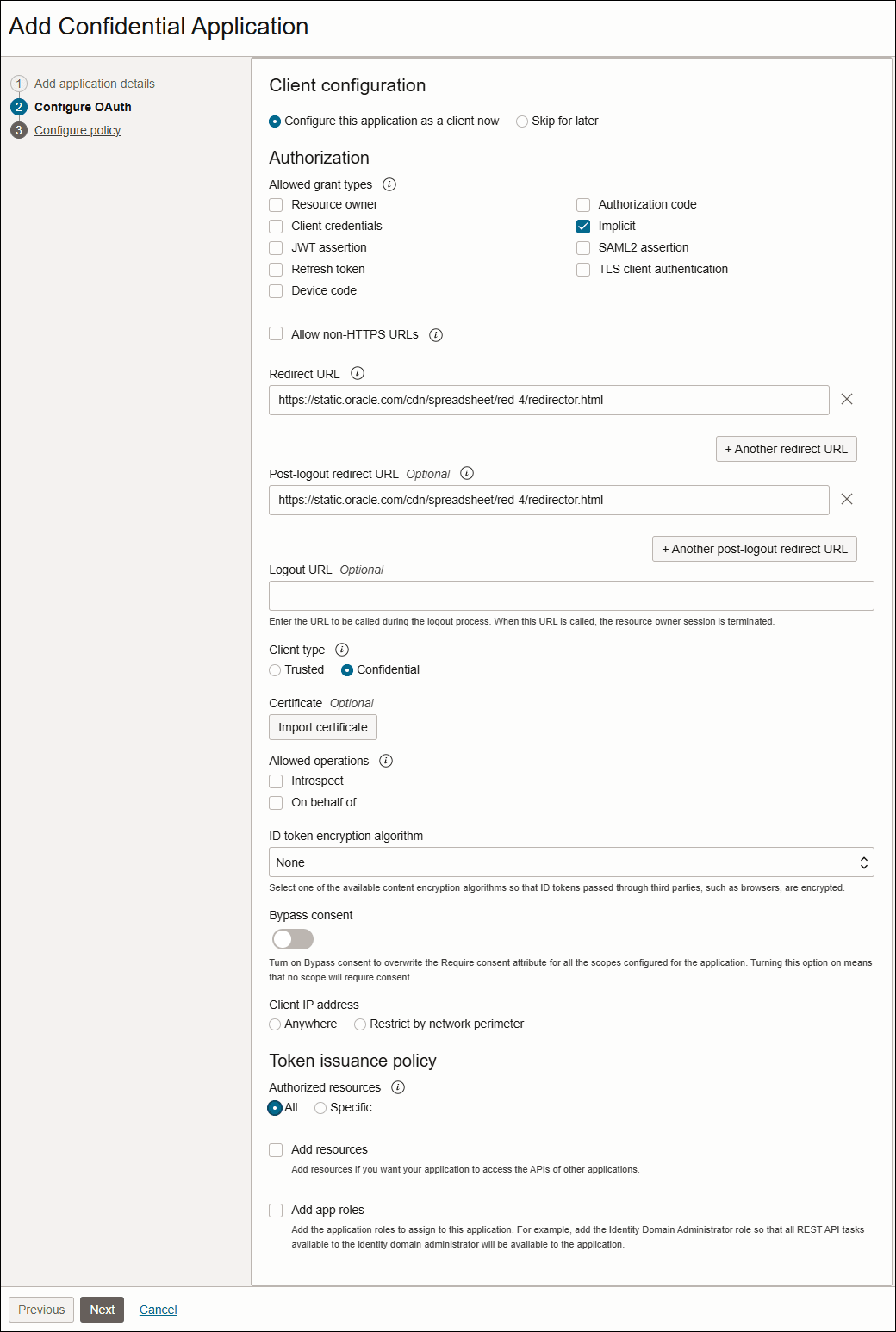Return to the Add application details step
The width and height of the screenshot is (896, 1332).
[94, 84]
